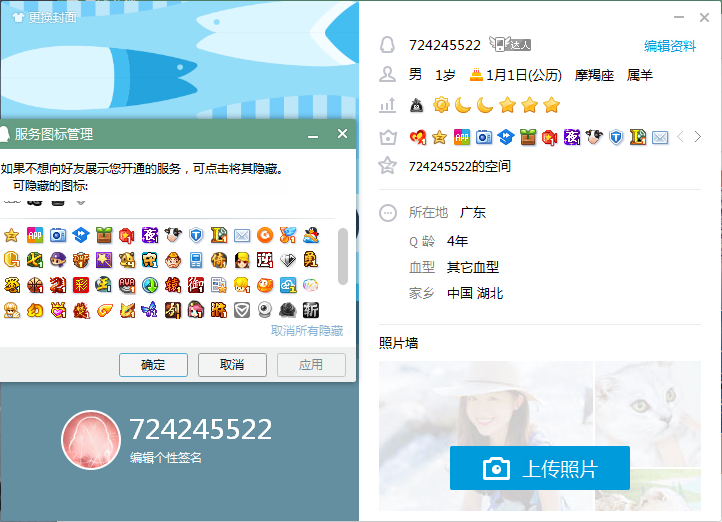Close the 服务图标管理 dialog
Screen dimensions: 722x522
click(x=342, y=133)
